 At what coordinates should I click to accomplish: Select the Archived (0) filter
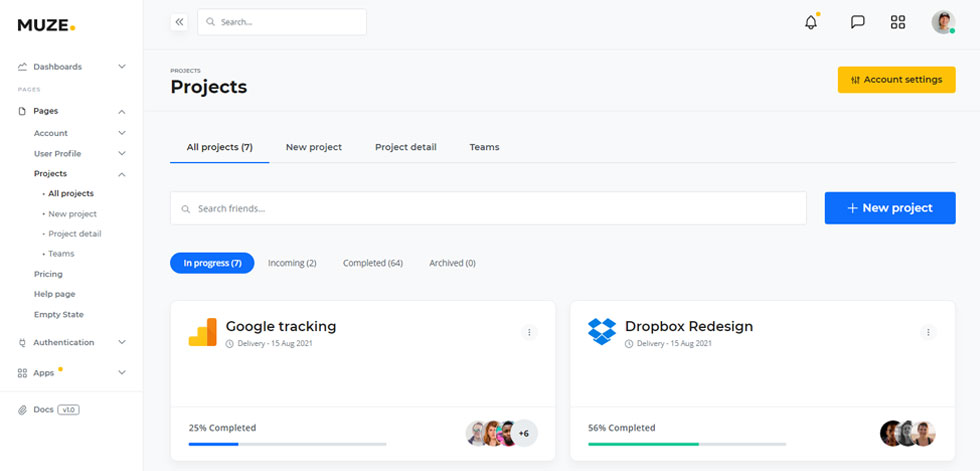[452, 263]
